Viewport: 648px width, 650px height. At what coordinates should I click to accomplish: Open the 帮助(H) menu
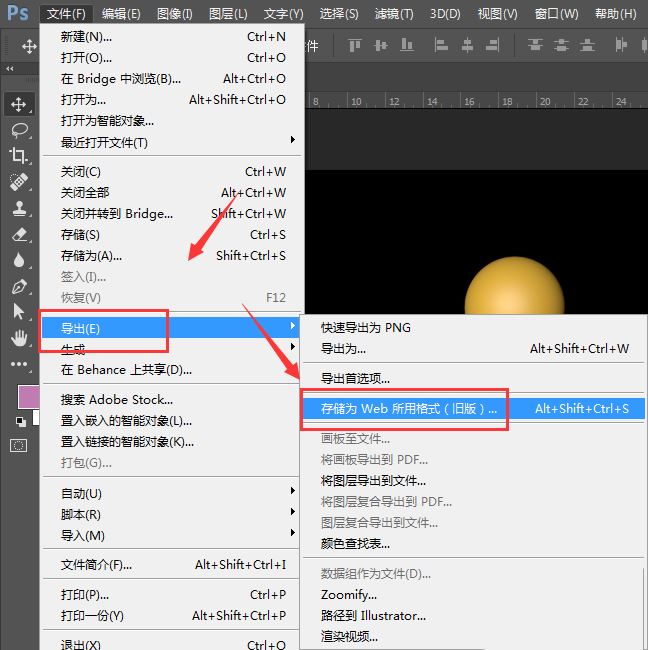point(615,14)
